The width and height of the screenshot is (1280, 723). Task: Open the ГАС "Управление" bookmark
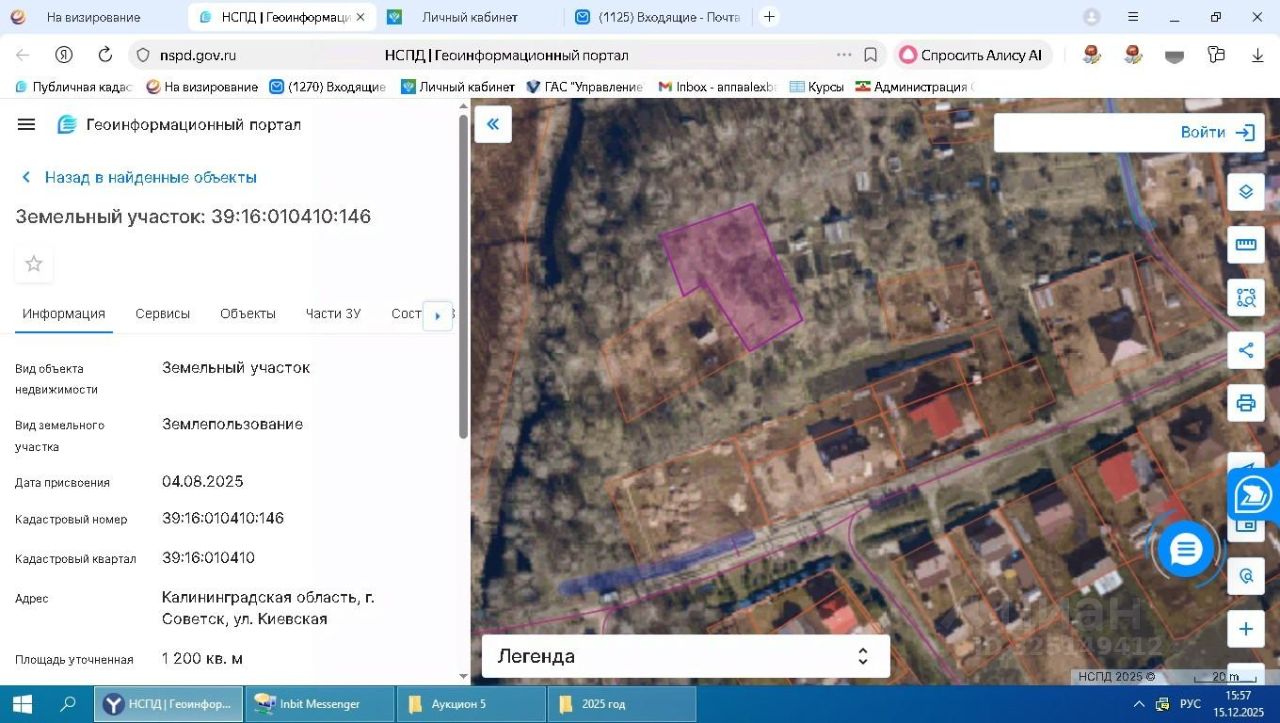[x=585, y=87]
